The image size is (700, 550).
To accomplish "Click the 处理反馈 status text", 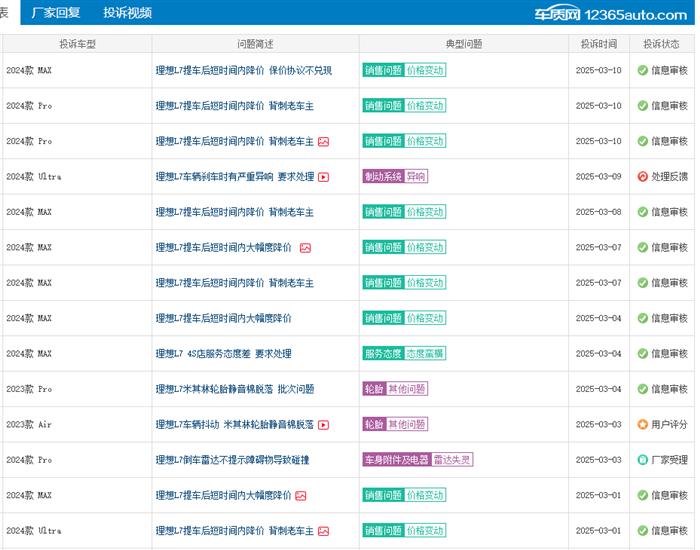I will tap(669, 177).
